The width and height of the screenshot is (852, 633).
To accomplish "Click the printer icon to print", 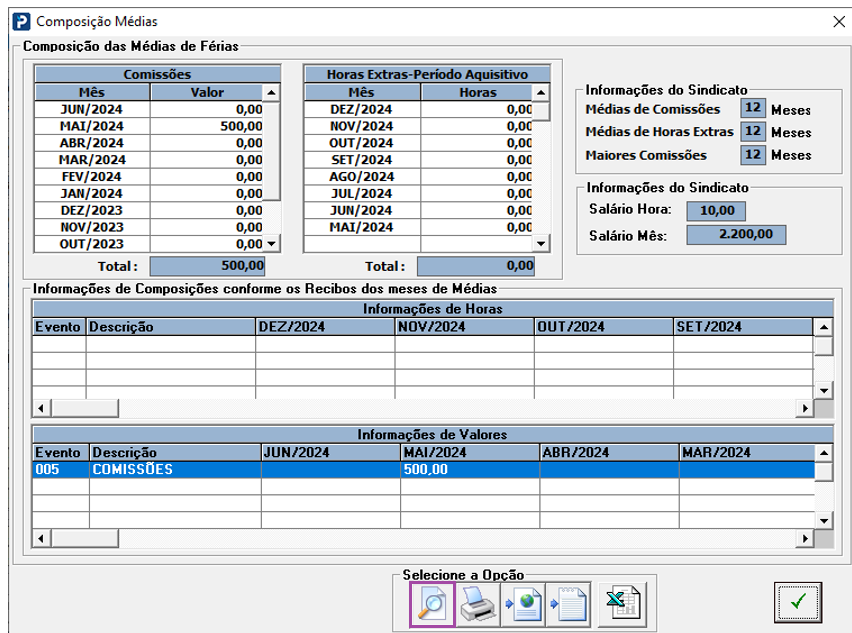I will coord(477,604).
